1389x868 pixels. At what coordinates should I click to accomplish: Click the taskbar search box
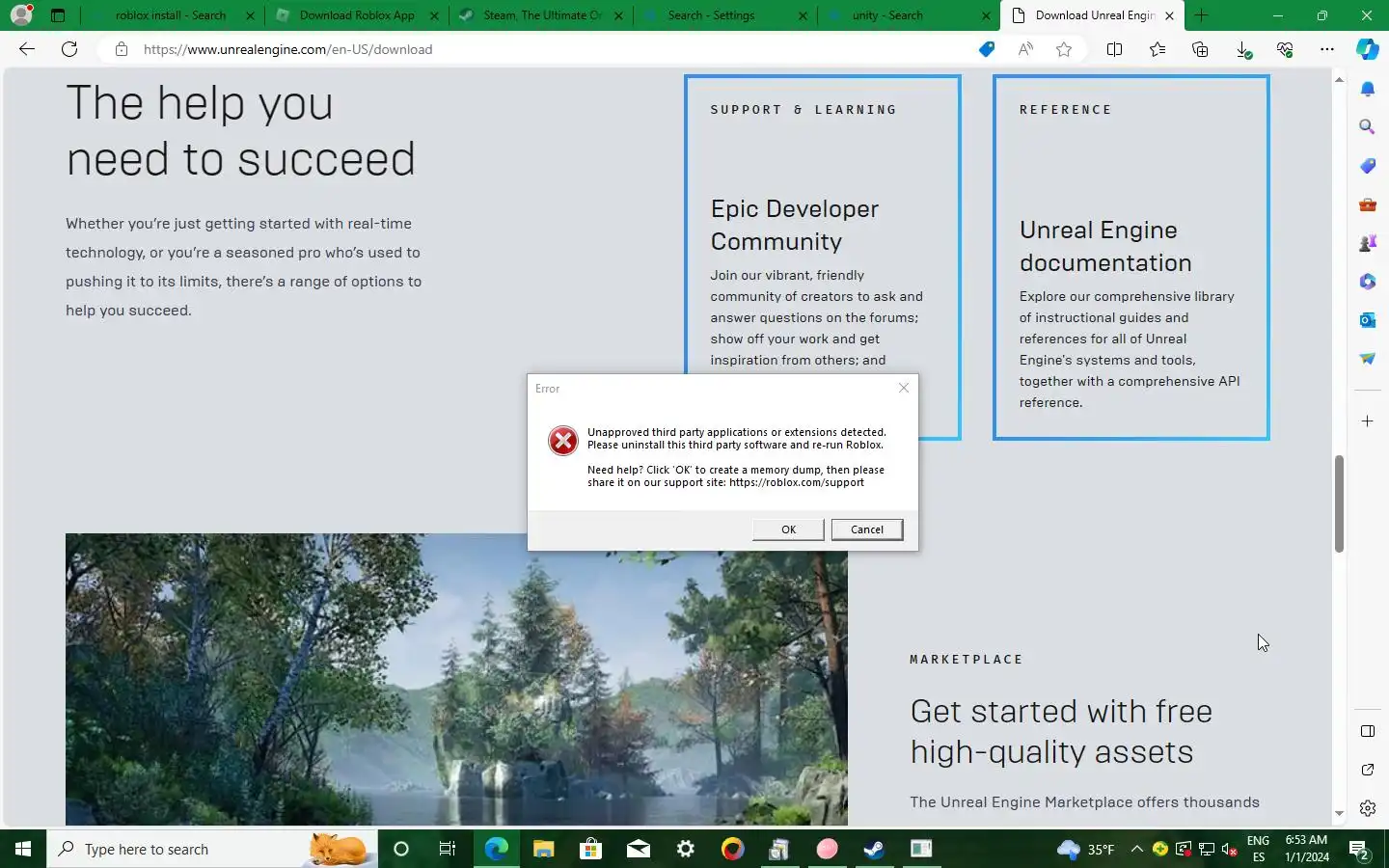[x=212, y=849]
